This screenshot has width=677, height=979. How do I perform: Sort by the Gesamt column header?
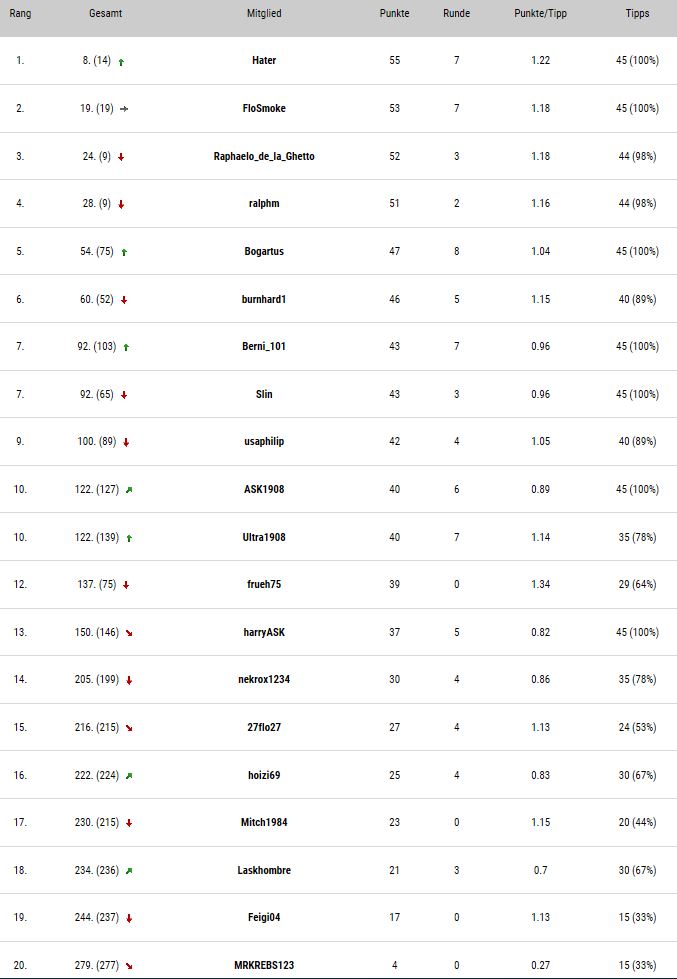click(x=106, y=13)
